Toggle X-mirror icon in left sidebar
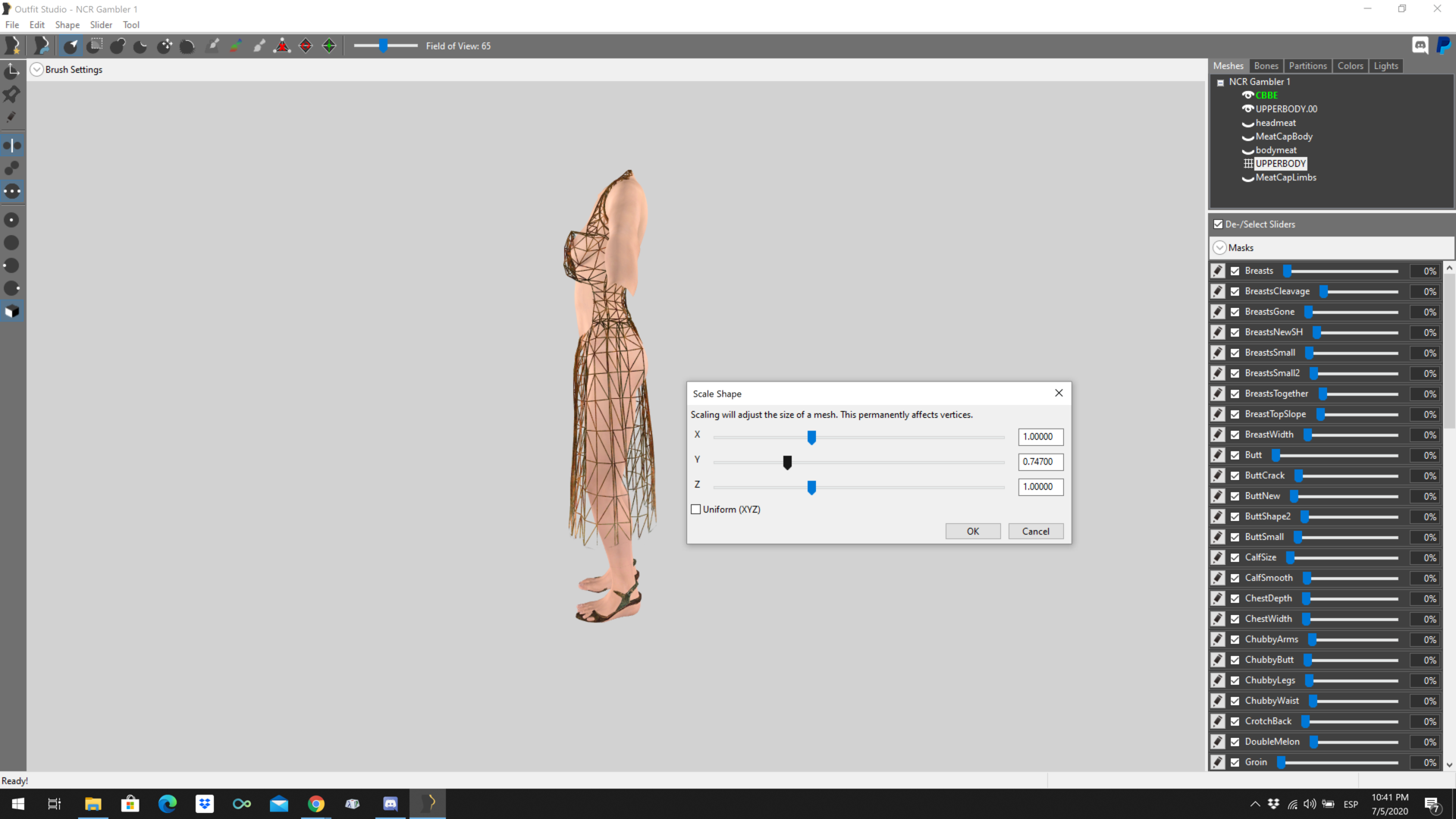Screen dimensions: 1456x819 [x=12, y=145]
